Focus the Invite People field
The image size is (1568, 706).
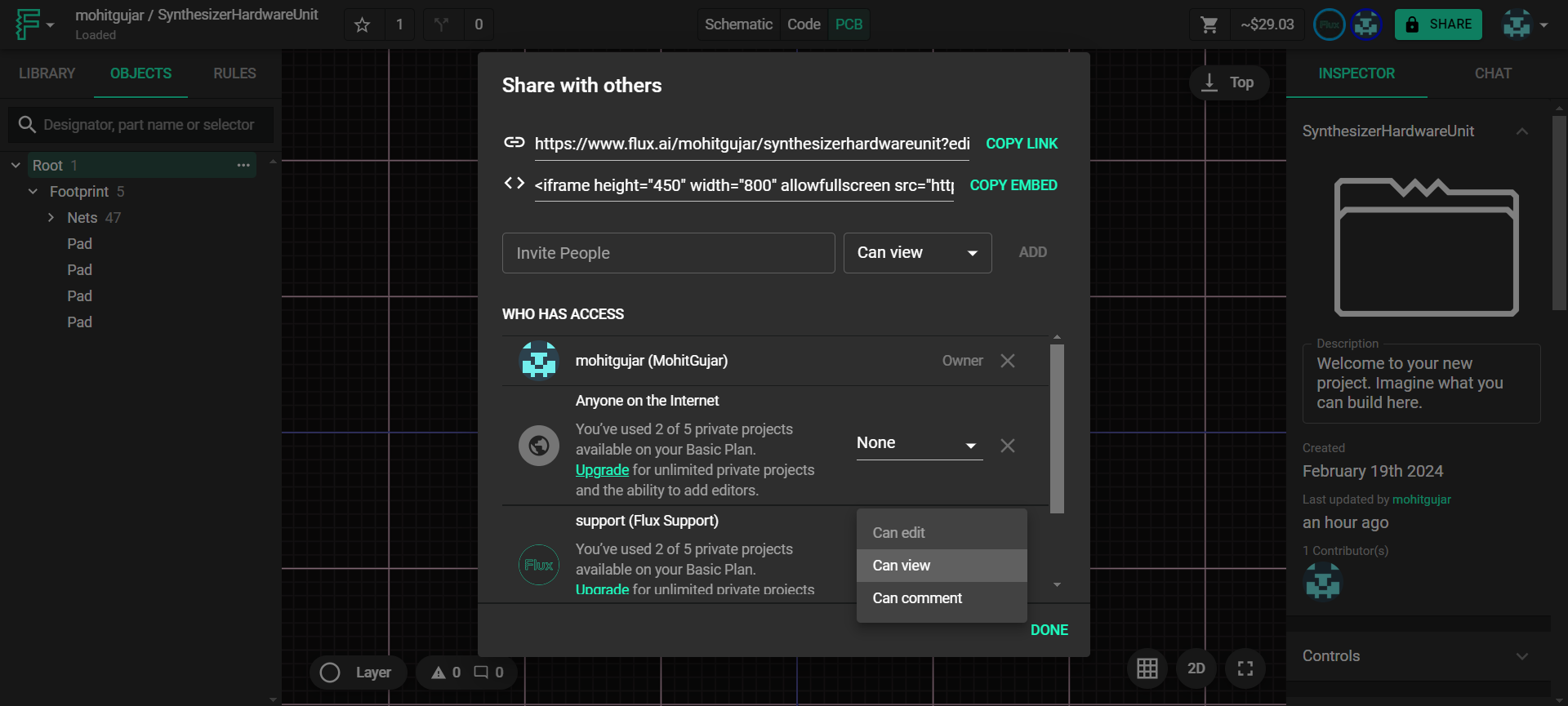[668, 253]
